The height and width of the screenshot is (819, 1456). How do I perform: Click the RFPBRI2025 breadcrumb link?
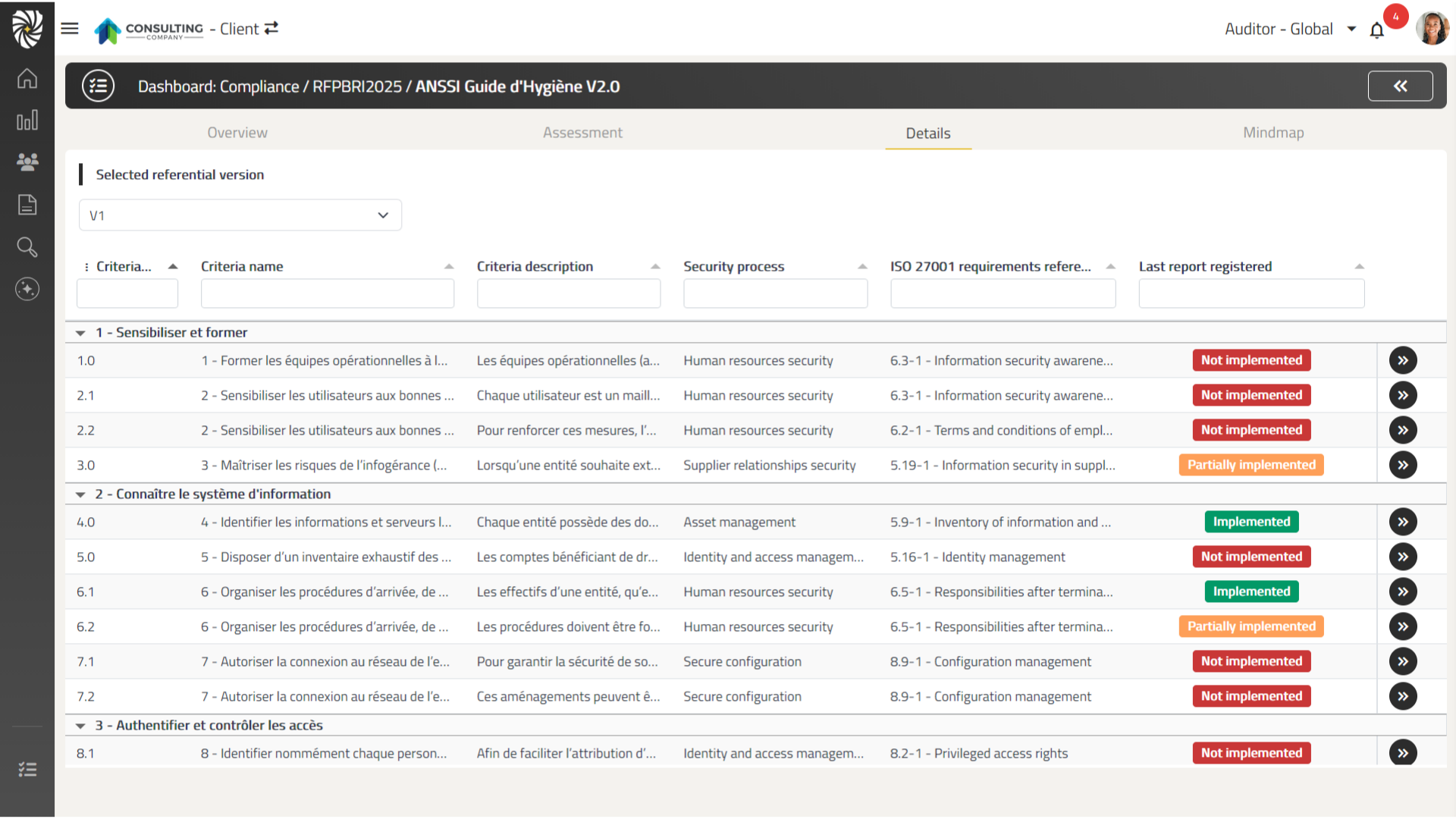tap(357, 86)
